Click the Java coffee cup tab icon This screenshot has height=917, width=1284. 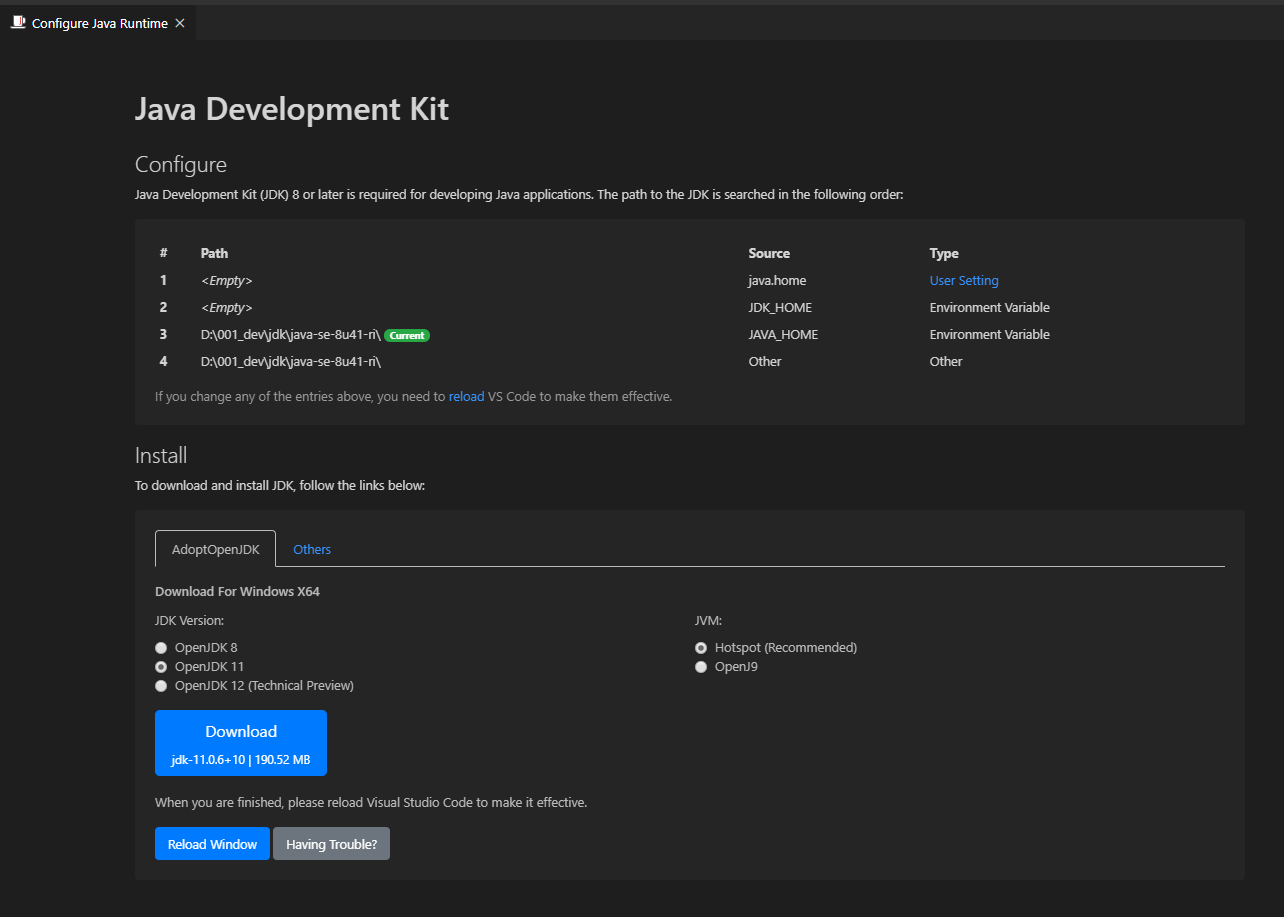tap(18, 22)
